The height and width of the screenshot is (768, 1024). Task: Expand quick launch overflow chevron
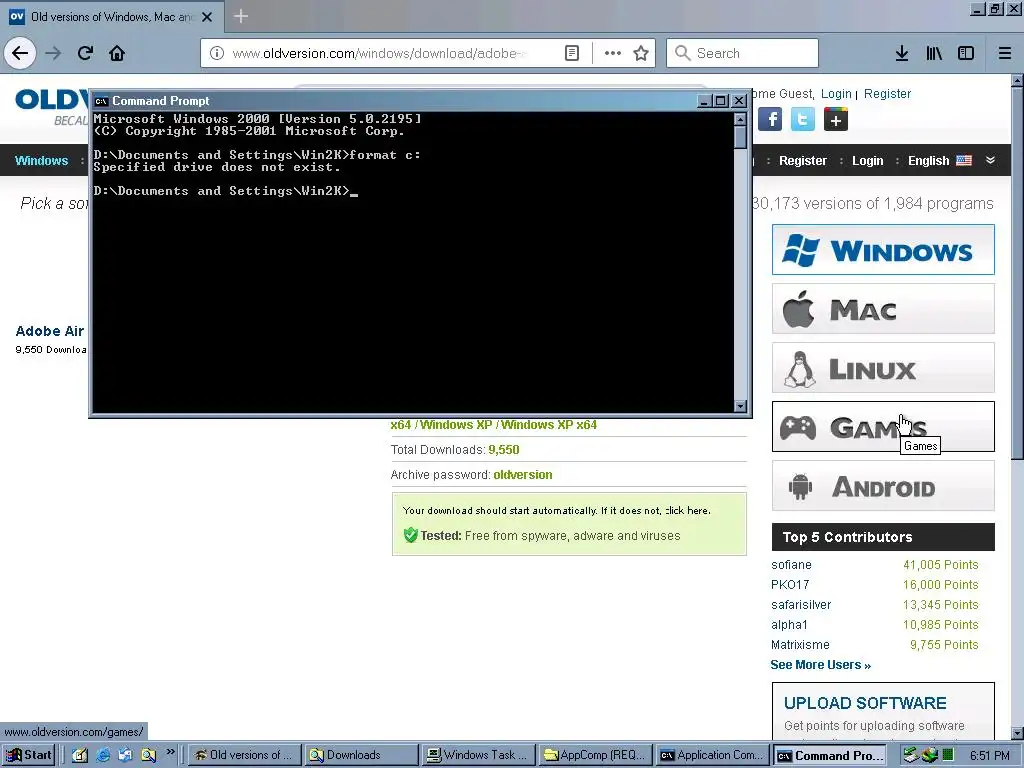pos(170,752)
